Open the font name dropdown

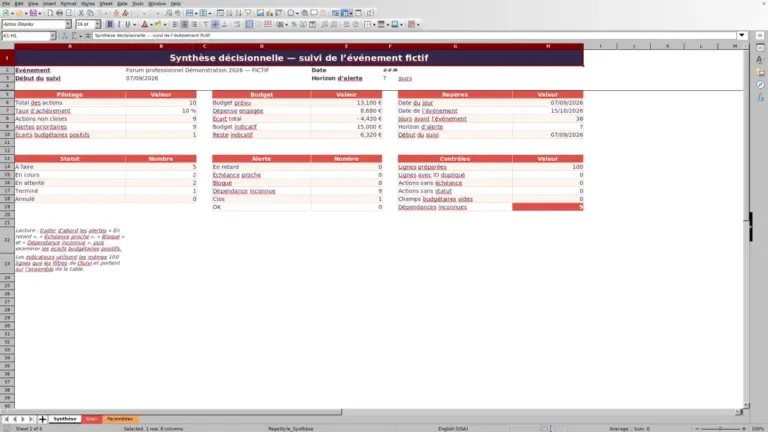pyautogui.click(x=68, y=24)
